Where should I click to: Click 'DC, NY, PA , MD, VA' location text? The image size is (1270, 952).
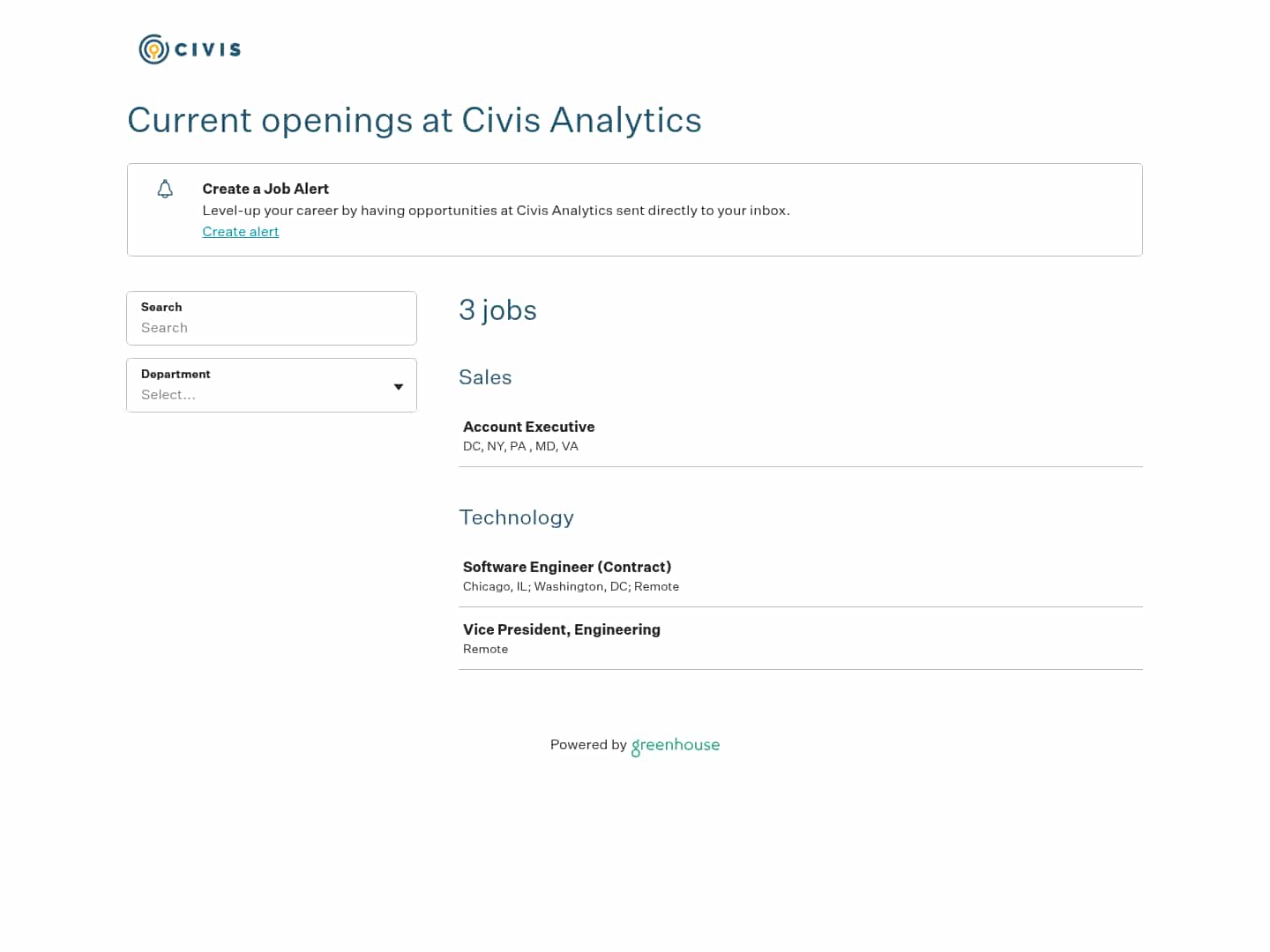(520, 446)
